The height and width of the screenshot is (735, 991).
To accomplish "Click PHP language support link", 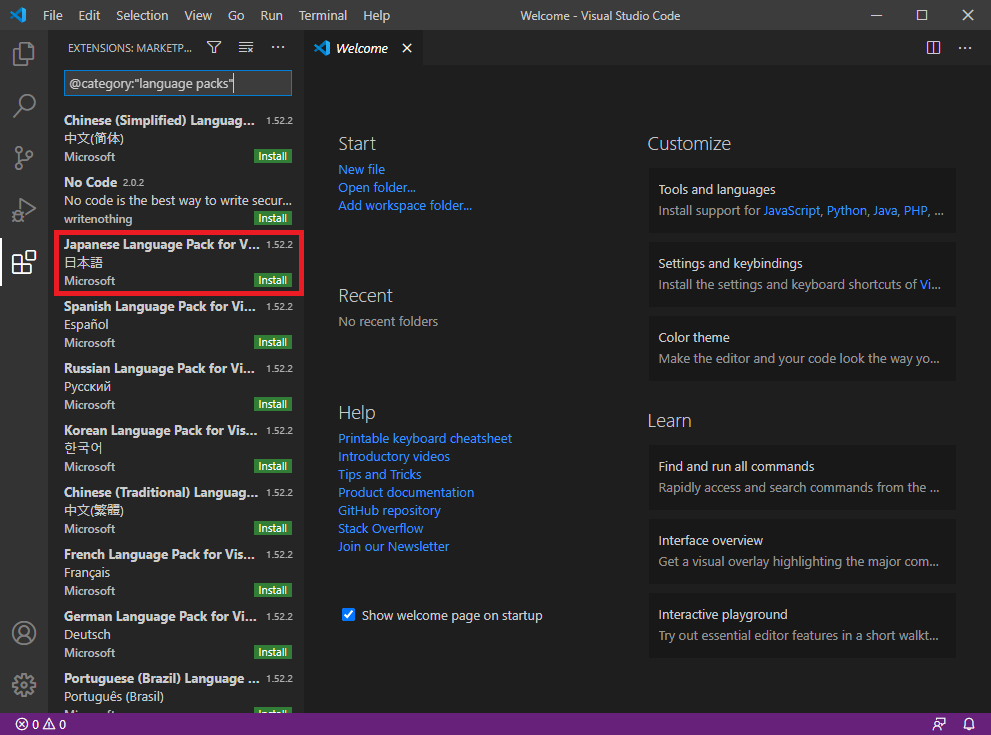I will [915, 210].
